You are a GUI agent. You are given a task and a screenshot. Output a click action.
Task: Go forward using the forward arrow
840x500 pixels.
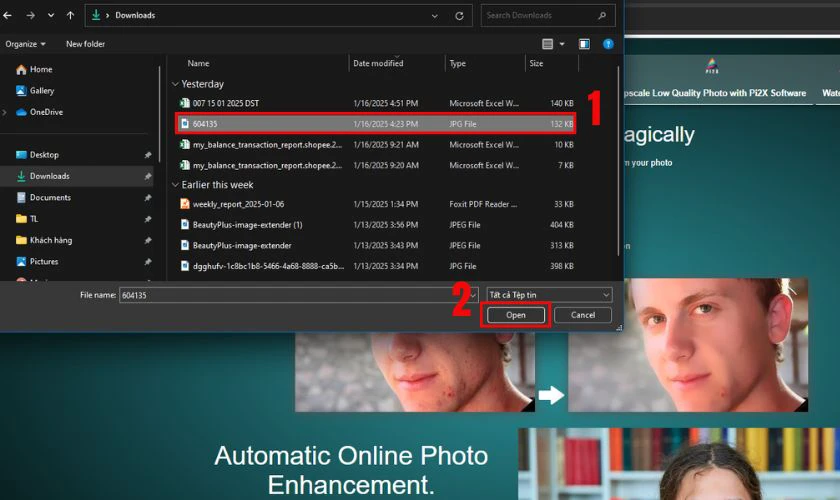coord(31,16)
